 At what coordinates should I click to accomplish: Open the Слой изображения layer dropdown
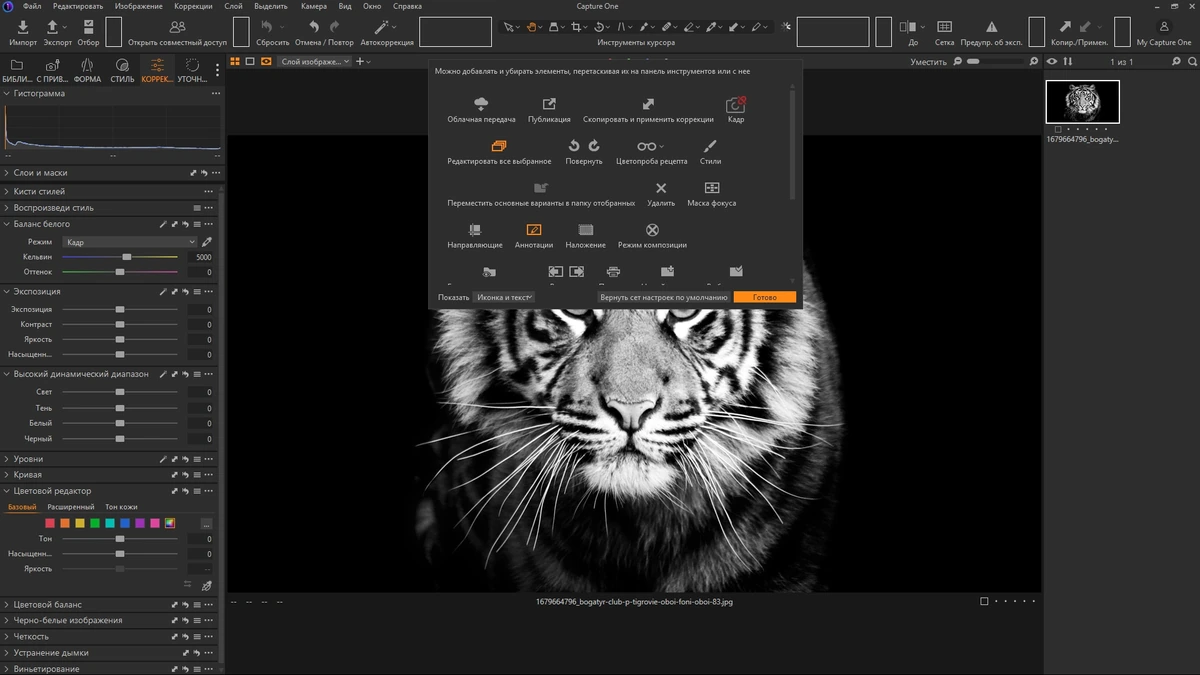[315, 61]
